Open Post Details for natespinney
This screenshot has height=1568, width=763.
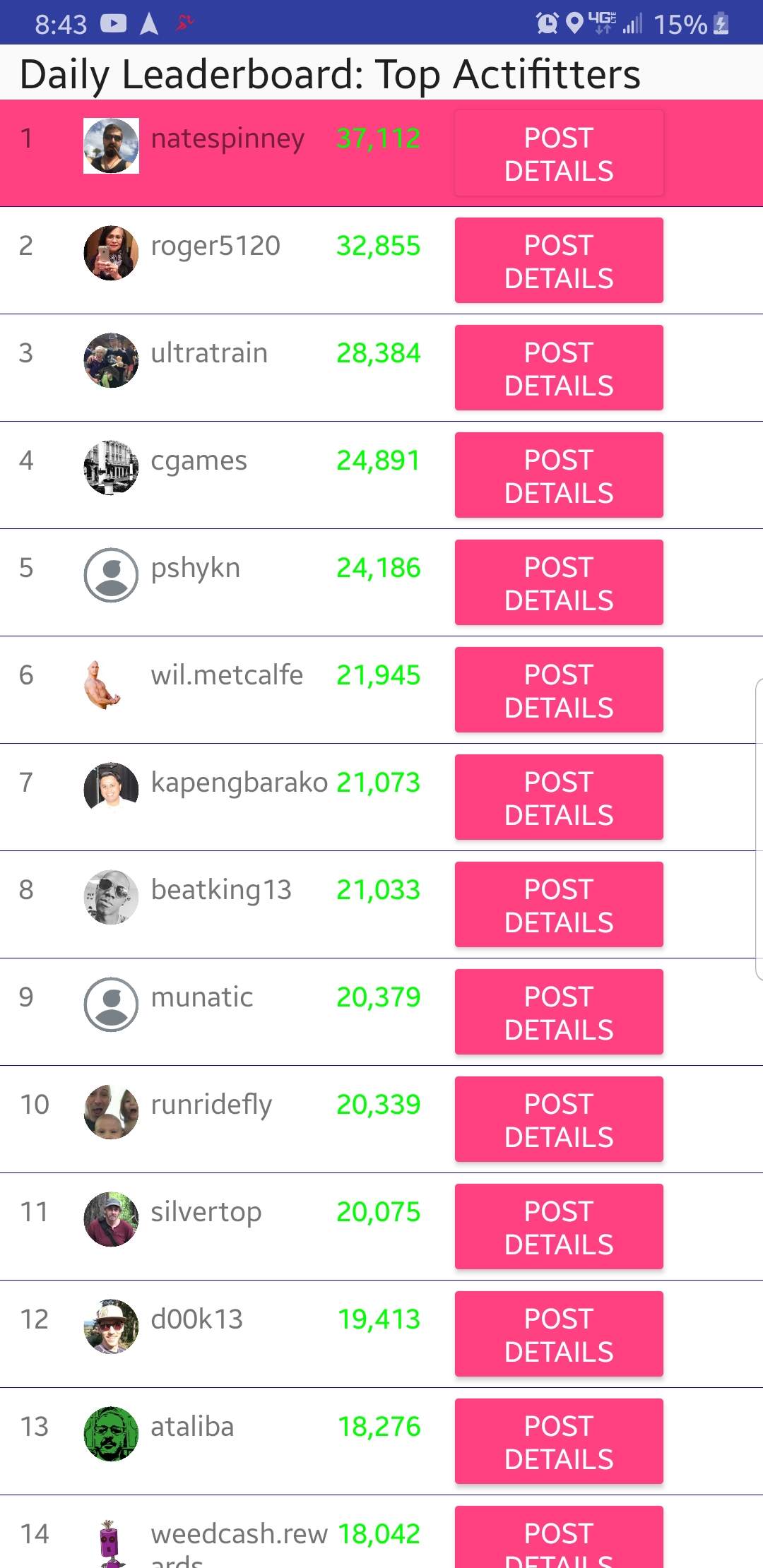(559, 153)
